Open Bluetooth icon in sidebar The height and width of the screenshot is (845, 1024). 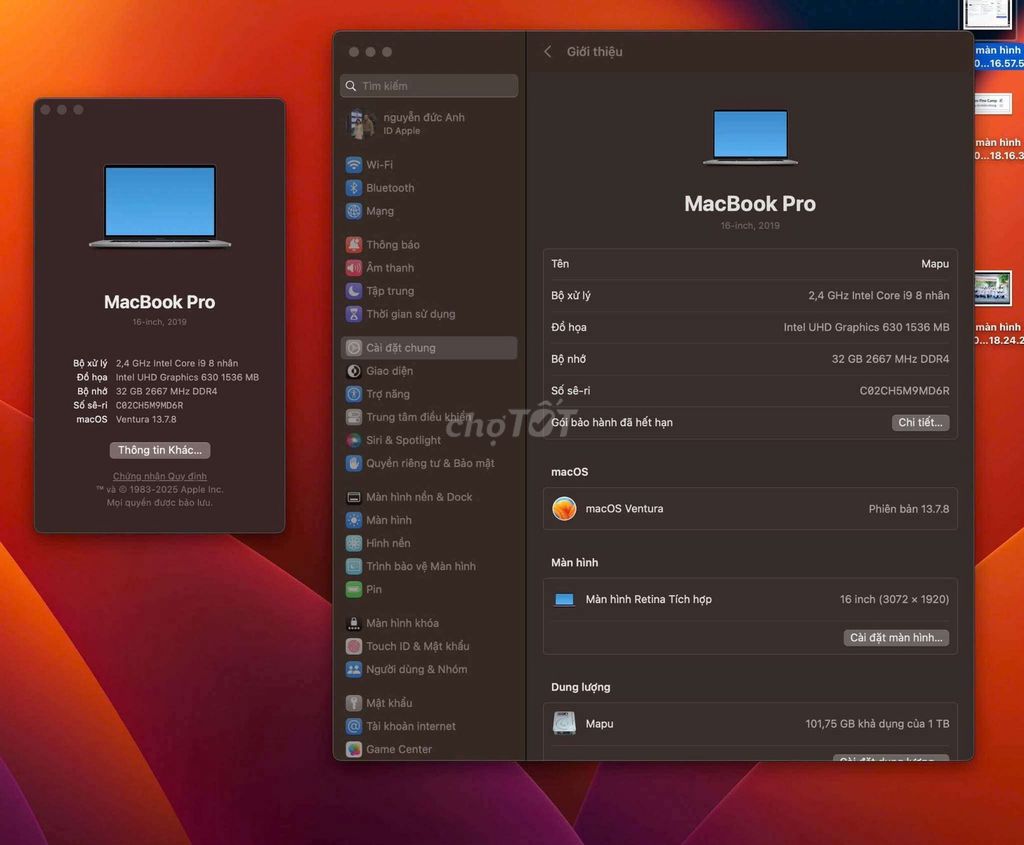(x=353, y=188)
